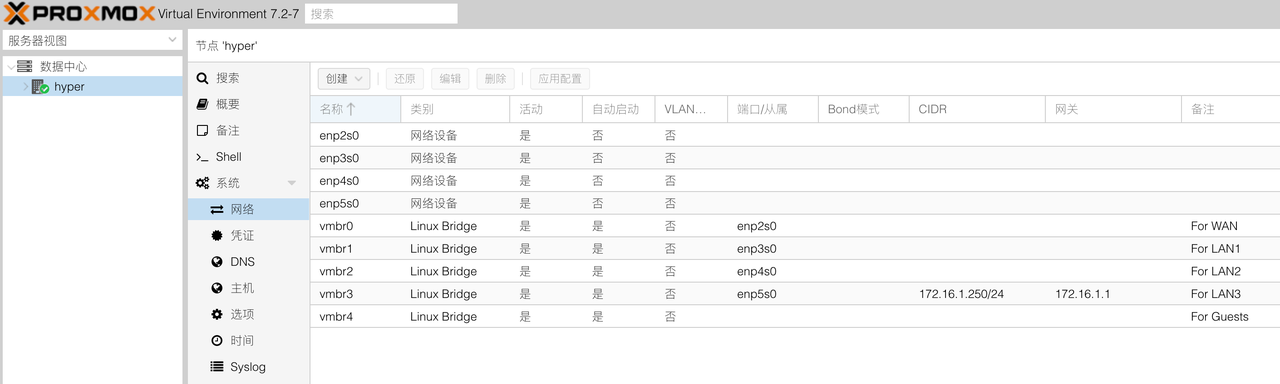The width and height of the screenshot is (1280, 384).
Task: Select the vmbr1 bridge row
Action: pos(795,249)
